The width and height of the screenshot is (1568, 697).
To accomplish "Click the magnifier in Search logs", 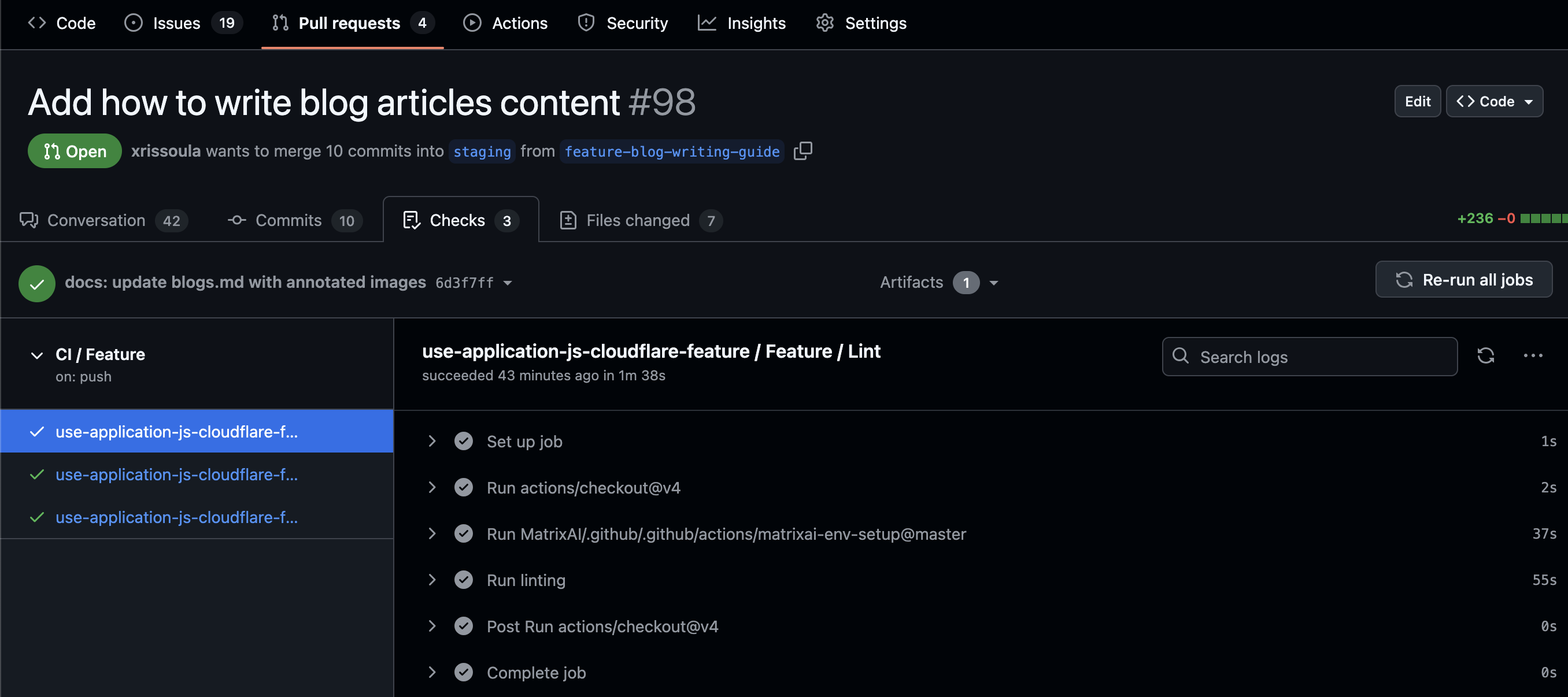I will [1181, 357].
